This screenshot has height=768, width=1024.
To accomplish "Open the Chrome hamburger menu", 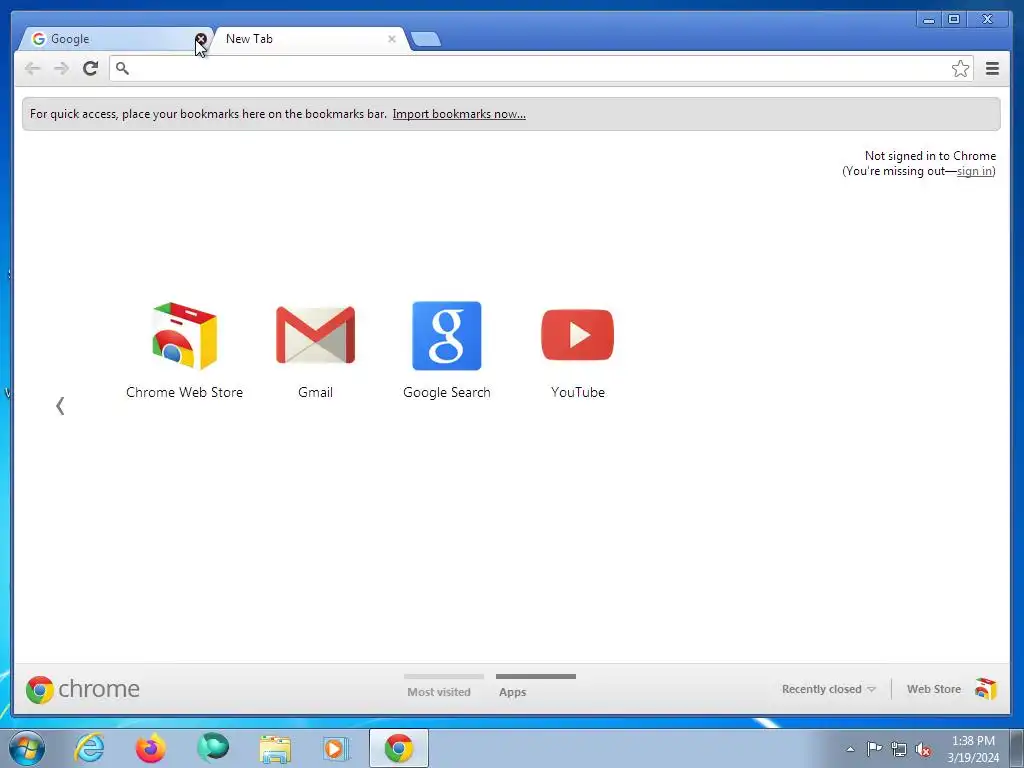I will (x=992, y=69).
